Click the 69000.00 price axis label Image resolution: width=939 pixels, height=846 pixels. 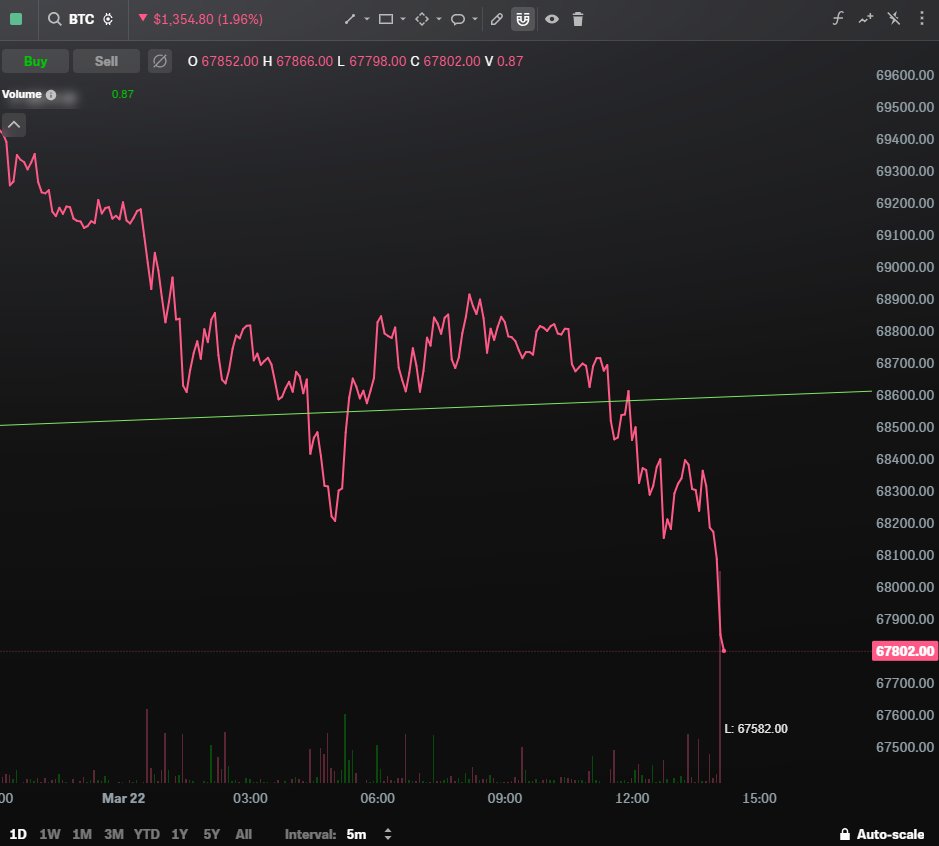click(x=904, y=267)
